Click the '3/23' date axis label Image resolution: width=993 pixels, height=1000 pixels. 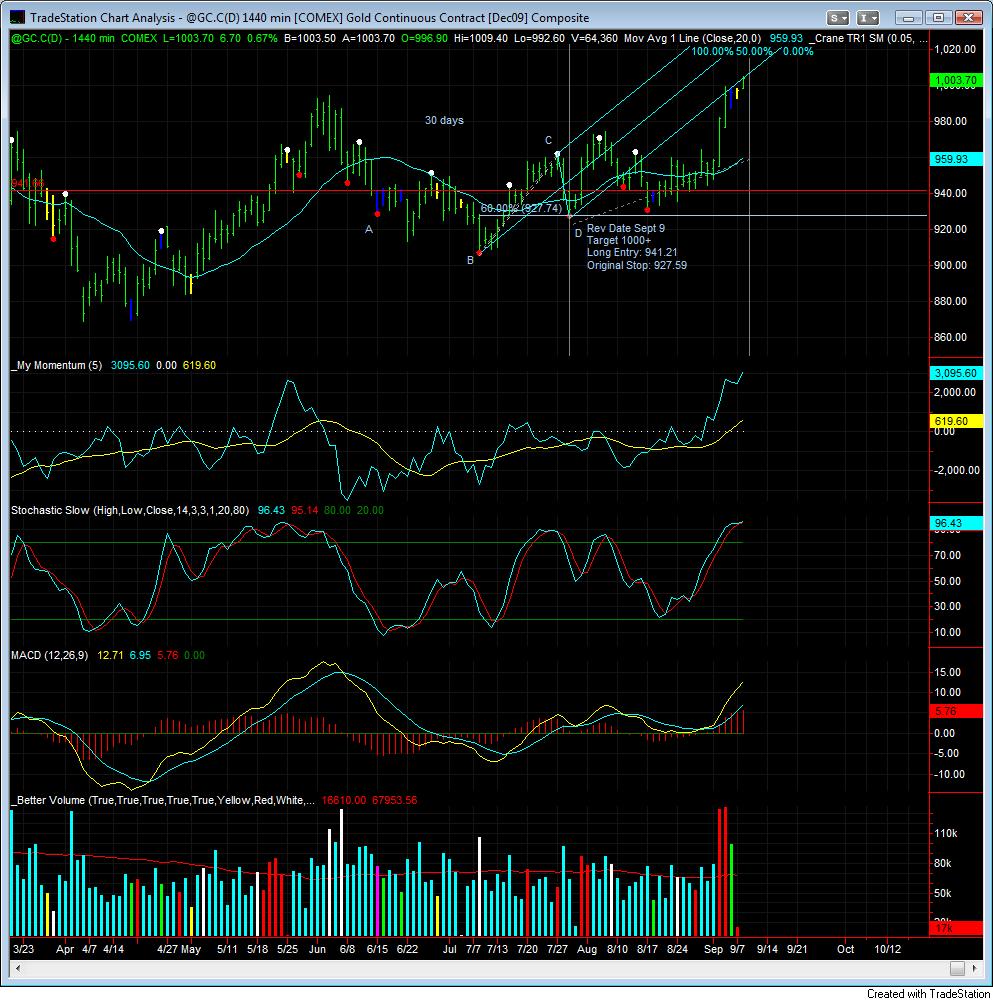[24, 949]
